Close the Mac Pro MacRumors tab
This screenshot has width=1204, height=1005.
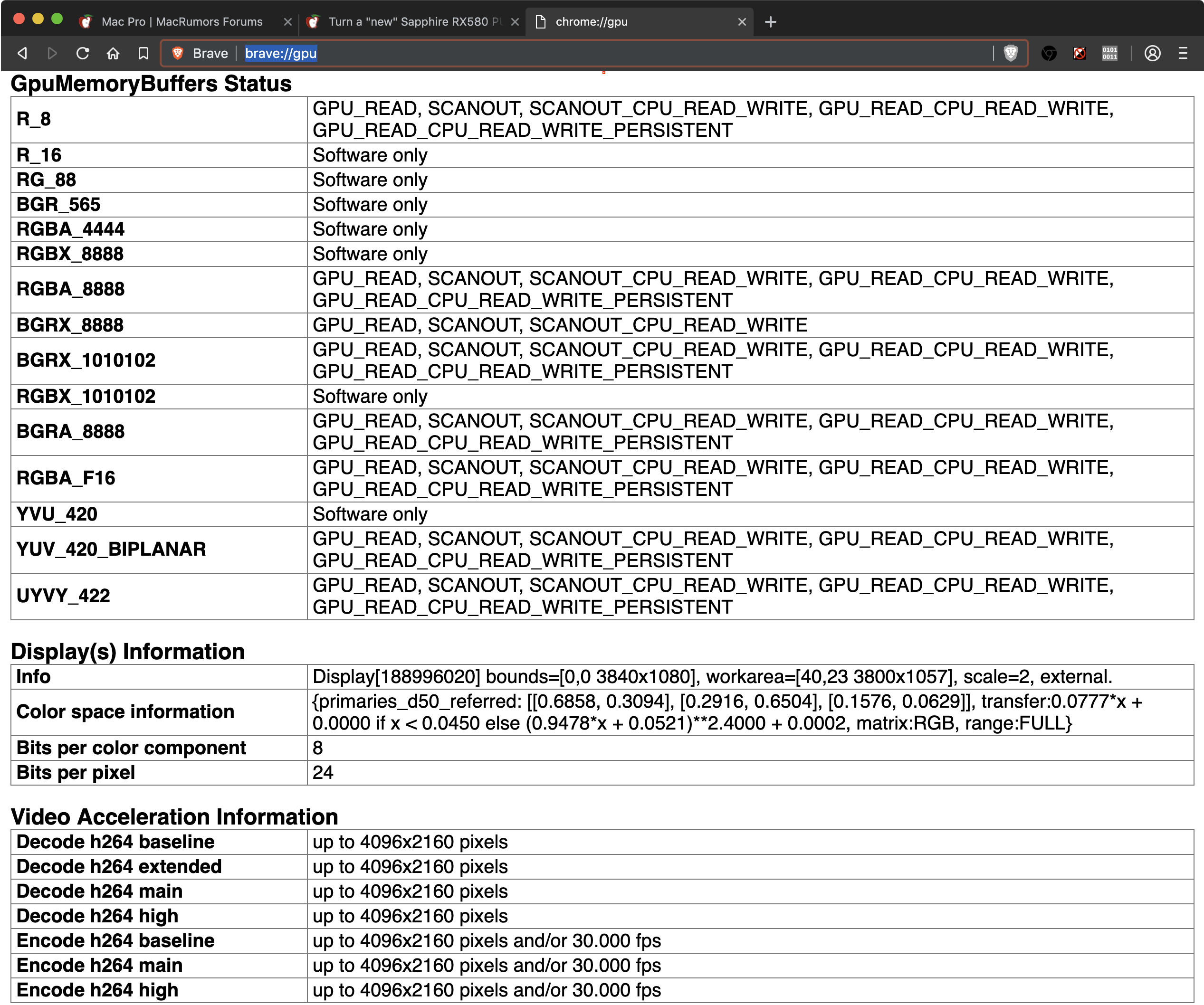pos(288,22)
